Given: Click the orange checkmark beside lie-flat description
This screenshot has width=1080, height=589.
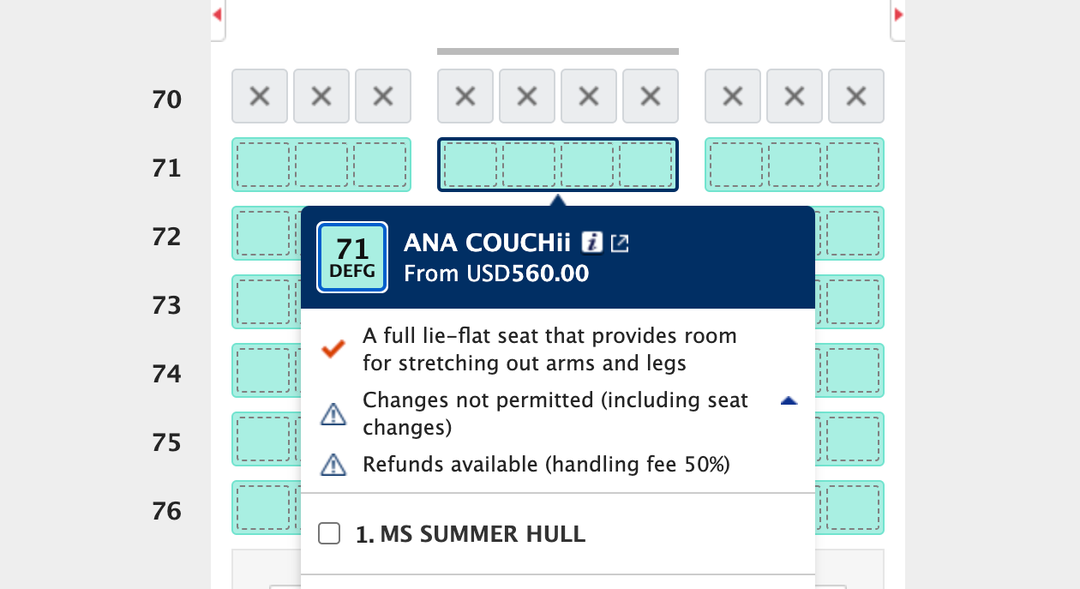Looking at the screenshot, I should click(334, 349).
